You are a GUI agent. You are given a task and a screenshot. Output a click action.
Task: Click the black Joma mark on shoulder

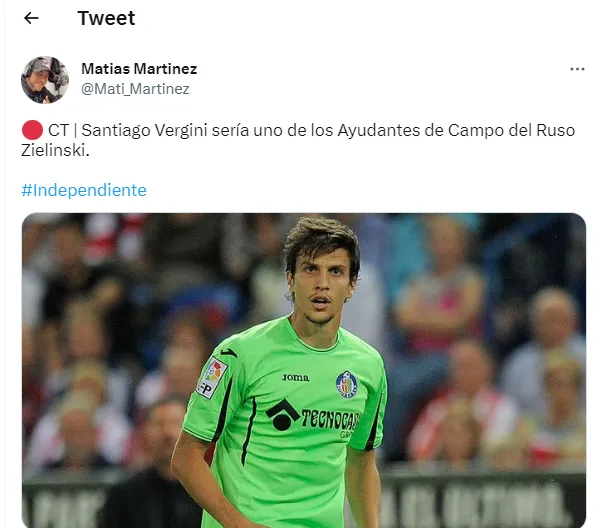click(x=228, y=352)
